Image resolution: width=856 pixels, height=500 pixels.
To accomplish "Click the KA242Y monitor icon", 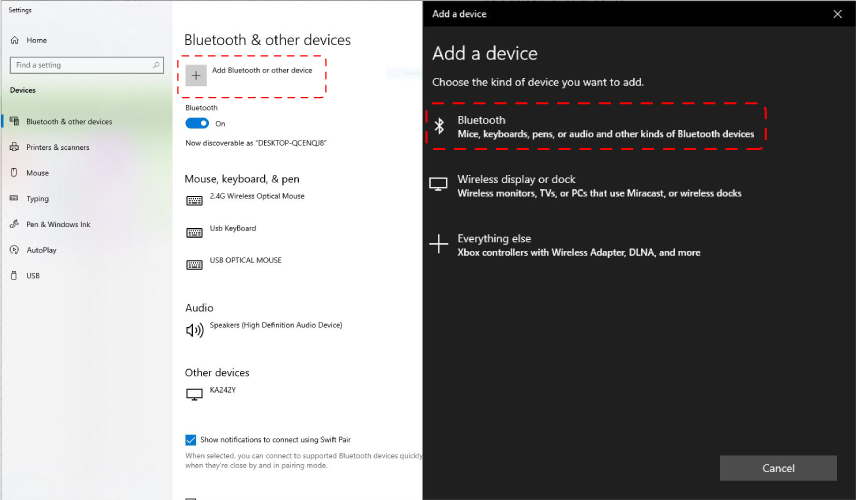I will click(x=194, y=394).
